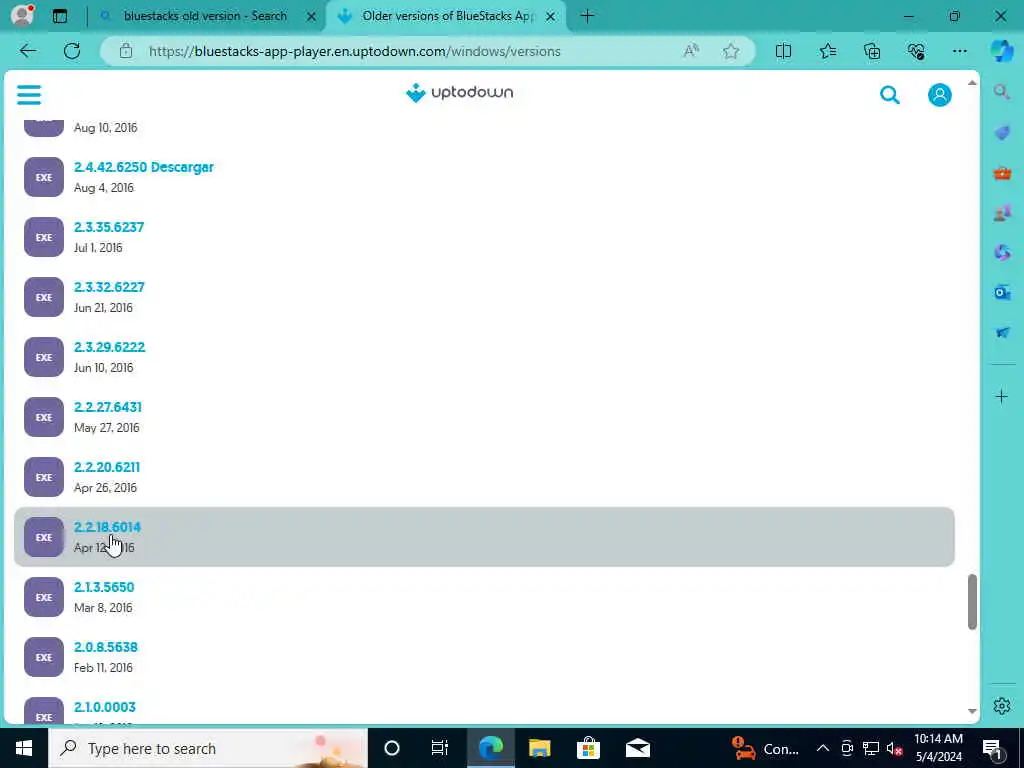Screen dimensions: 1024x768
Task: Activate Read aloud in address bar
Action: pyautogui.click(x=691, y=51)
